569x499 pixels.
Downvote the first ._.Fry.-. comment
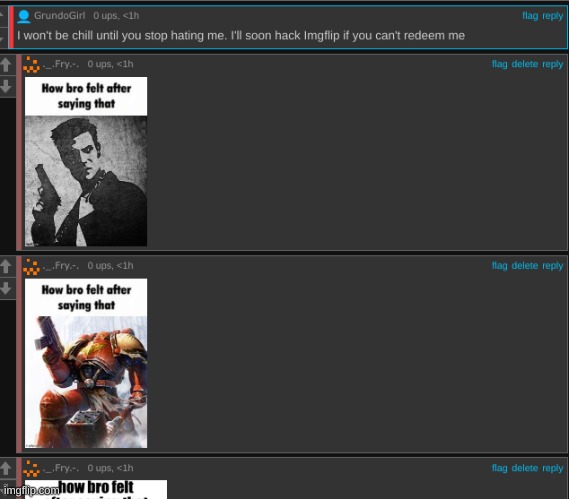tap(6, 86)
